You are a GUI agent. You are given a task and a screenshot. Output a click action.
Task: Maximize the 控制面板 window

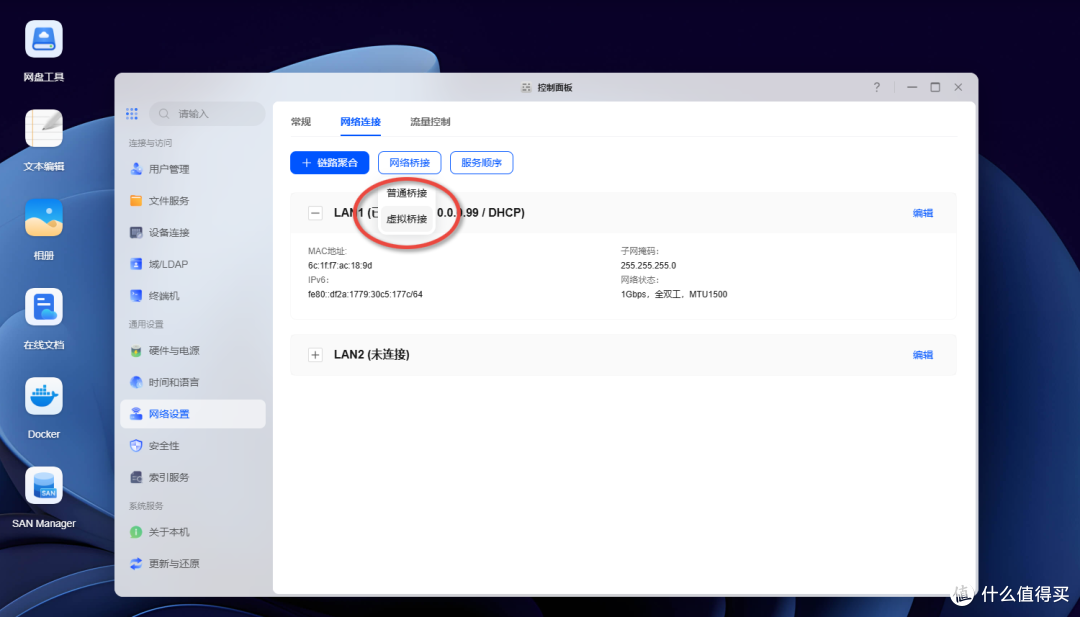(x=935, y=87)
